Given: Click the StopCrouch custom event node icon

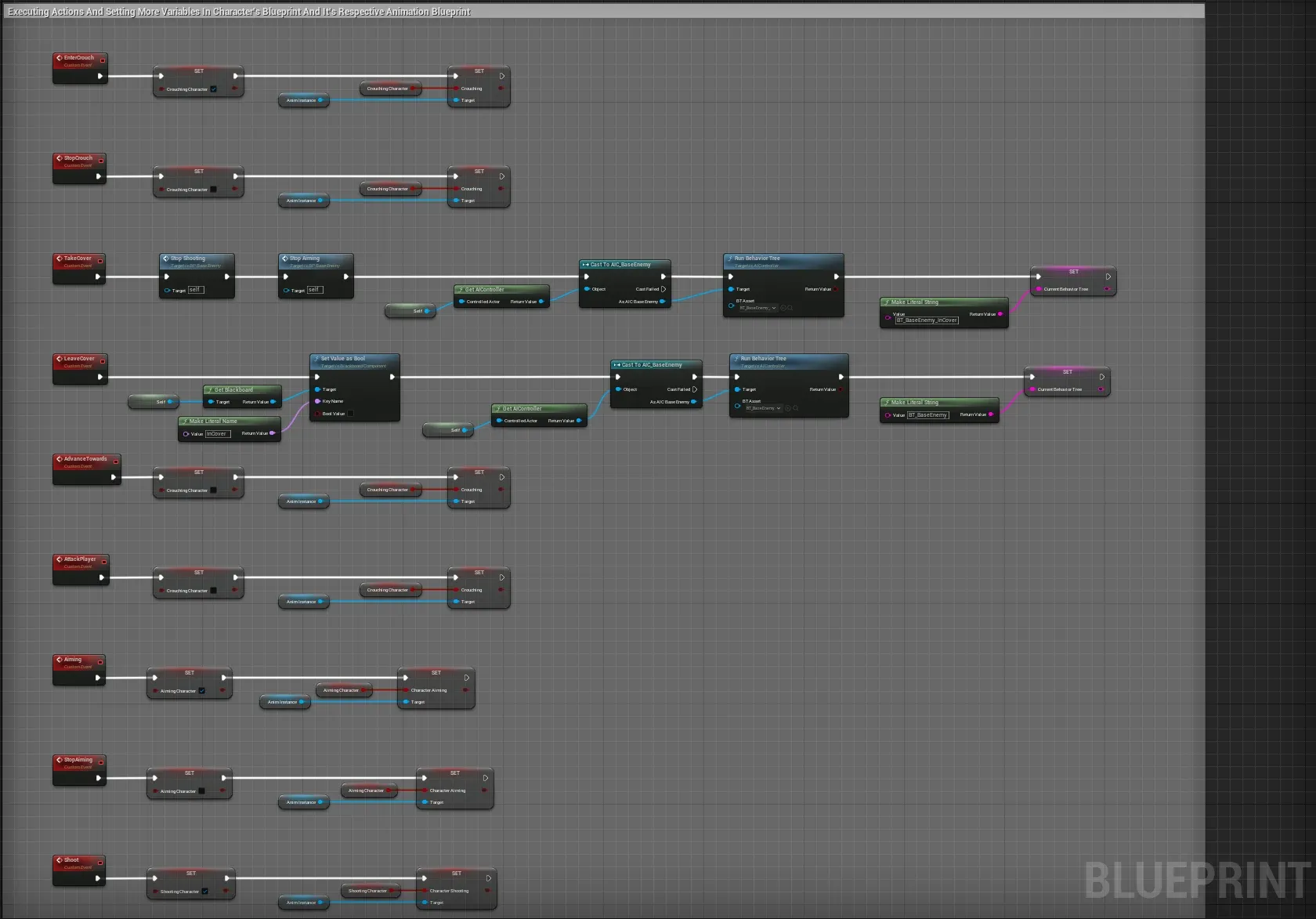Looking at the screenshot, I should [60, 158].
